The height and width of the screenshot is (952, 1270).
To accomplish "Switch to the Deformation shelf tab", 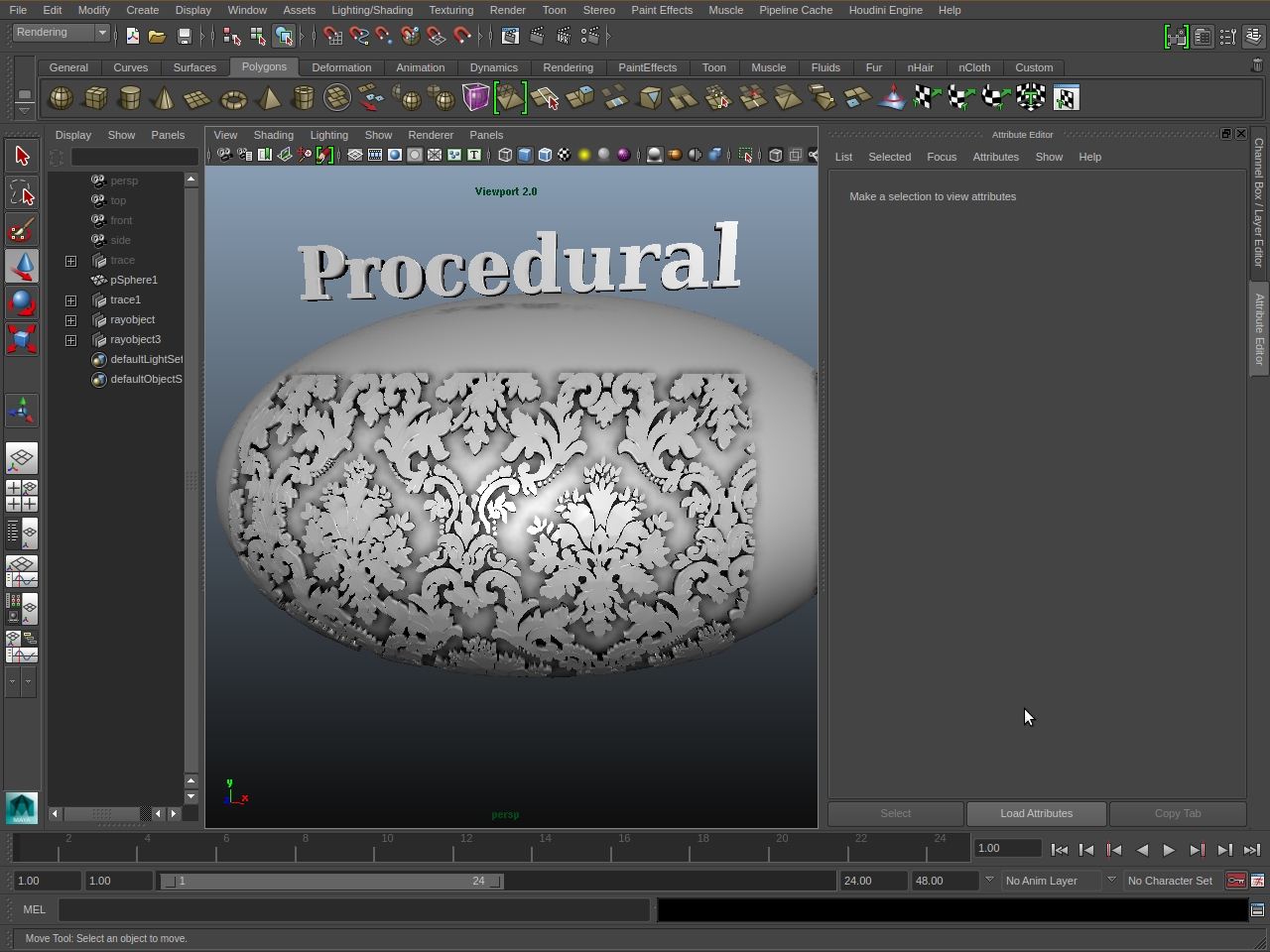I will (x=341, y=67).
